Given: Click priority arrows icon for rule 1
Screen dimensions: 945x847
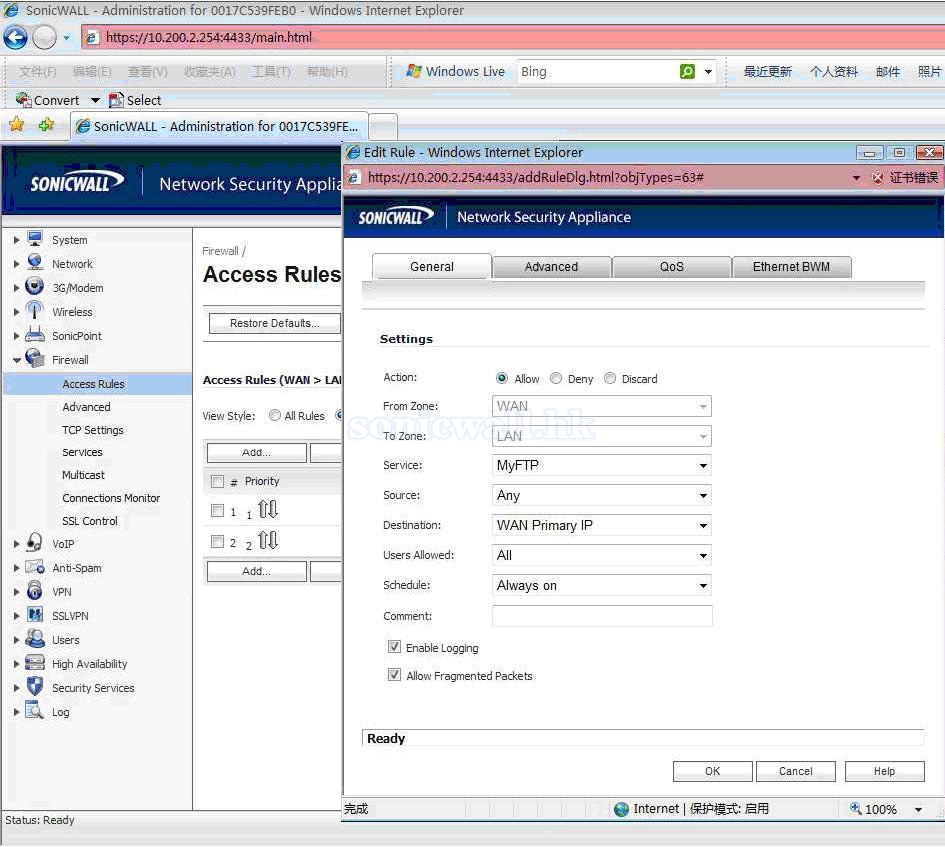Looking at the screenshot, I should pyautogui.click(x=268, y=510).
